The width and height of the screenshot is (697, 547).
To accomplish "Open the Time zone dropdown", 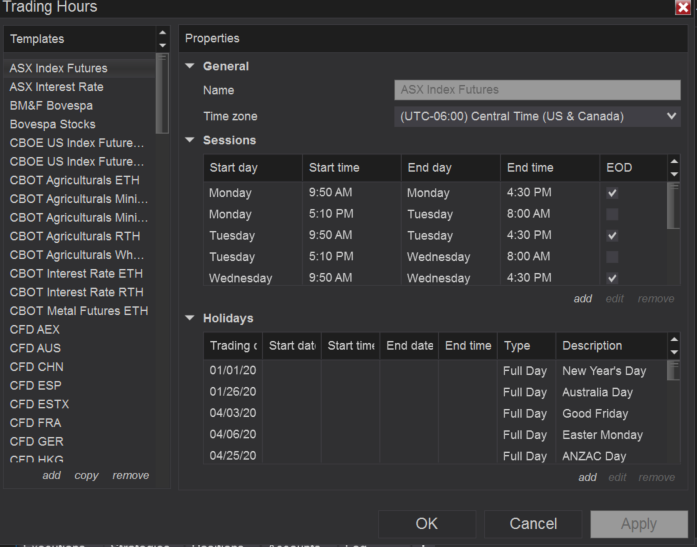I will [x=537, y=116].
